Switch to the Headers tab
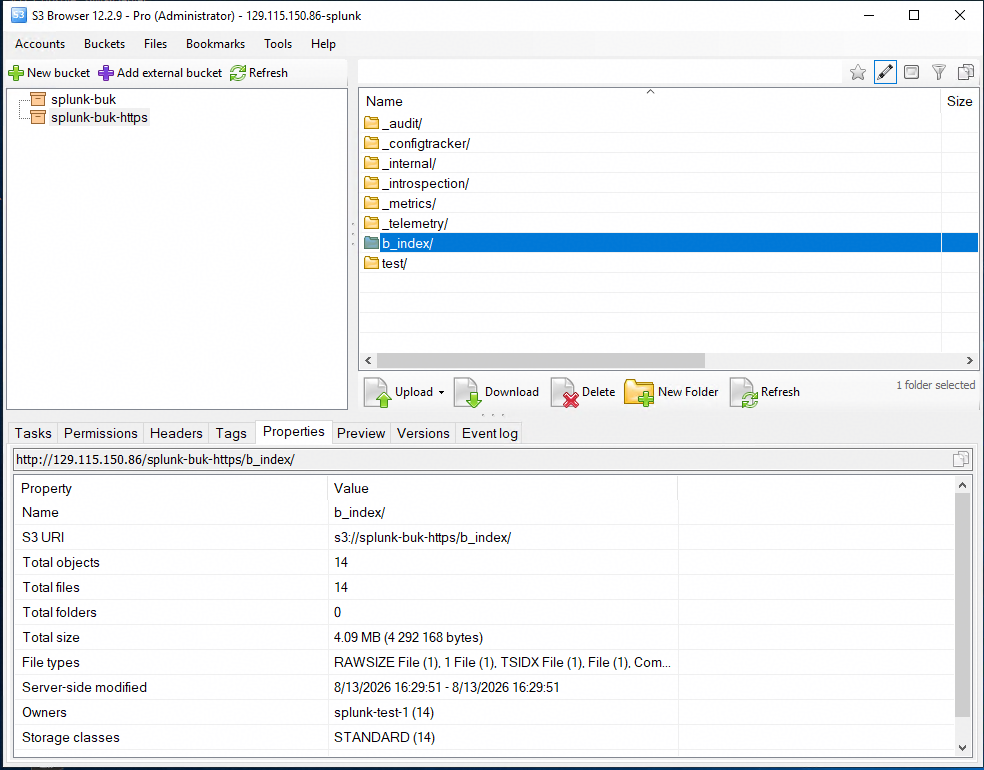984x770 pixels. coord(176,433)
